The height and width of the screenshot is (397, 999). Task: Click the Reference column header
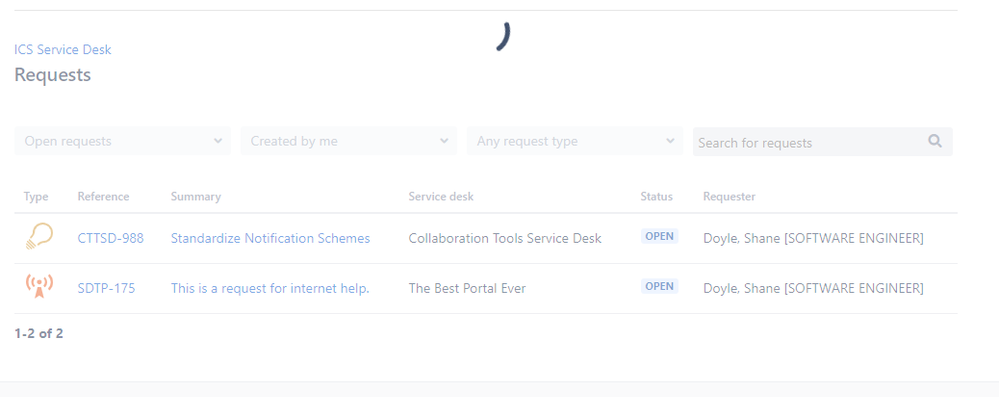tap(103, 196)
